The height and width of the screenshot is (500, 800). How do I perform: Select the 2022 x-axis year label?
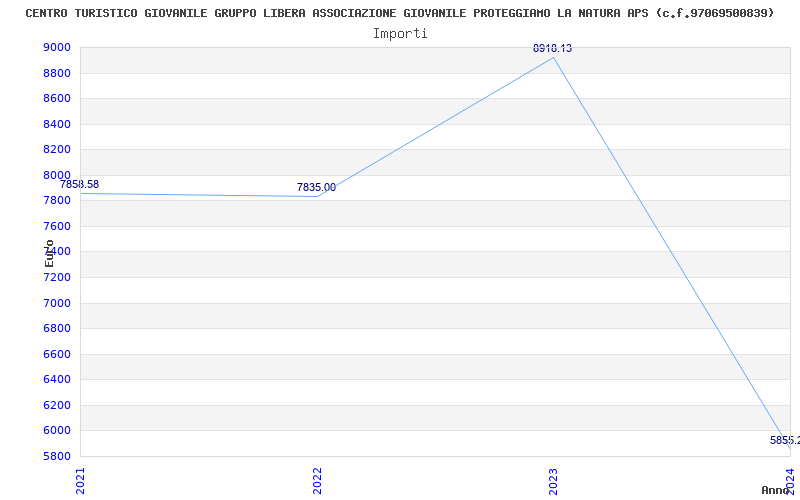(317, 481)
